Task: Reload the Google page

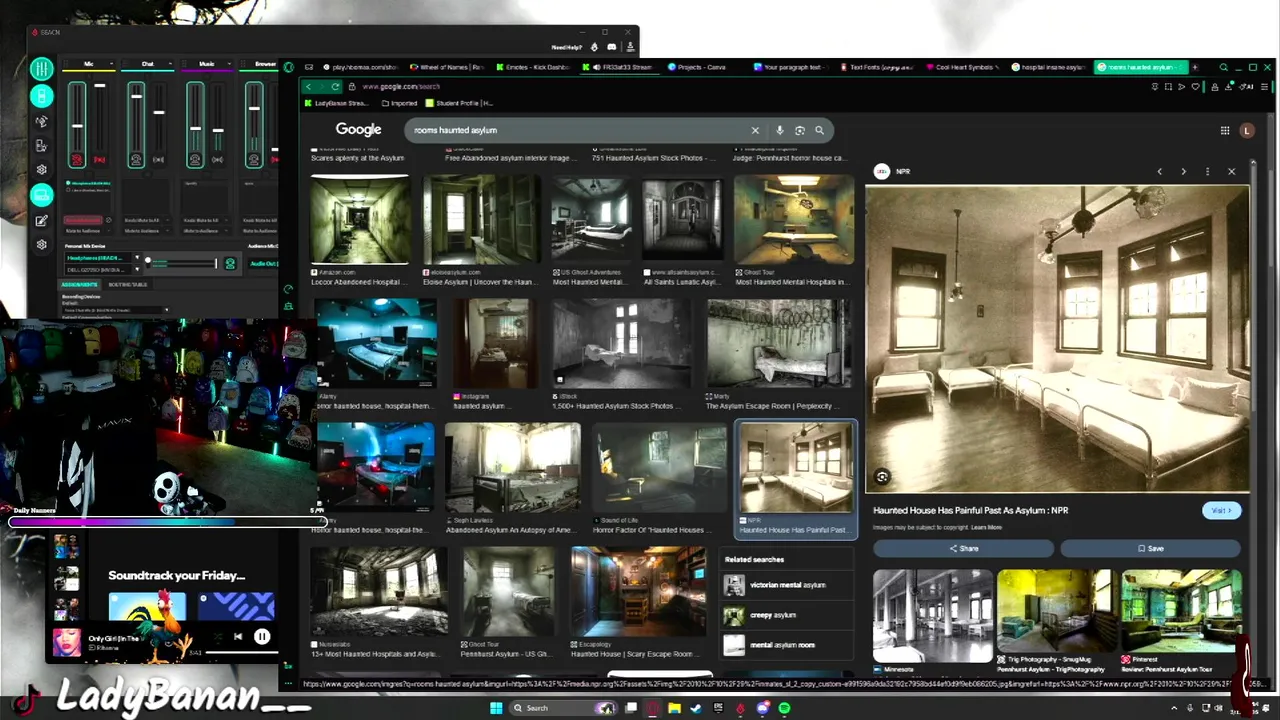Action: pos(335,86)
